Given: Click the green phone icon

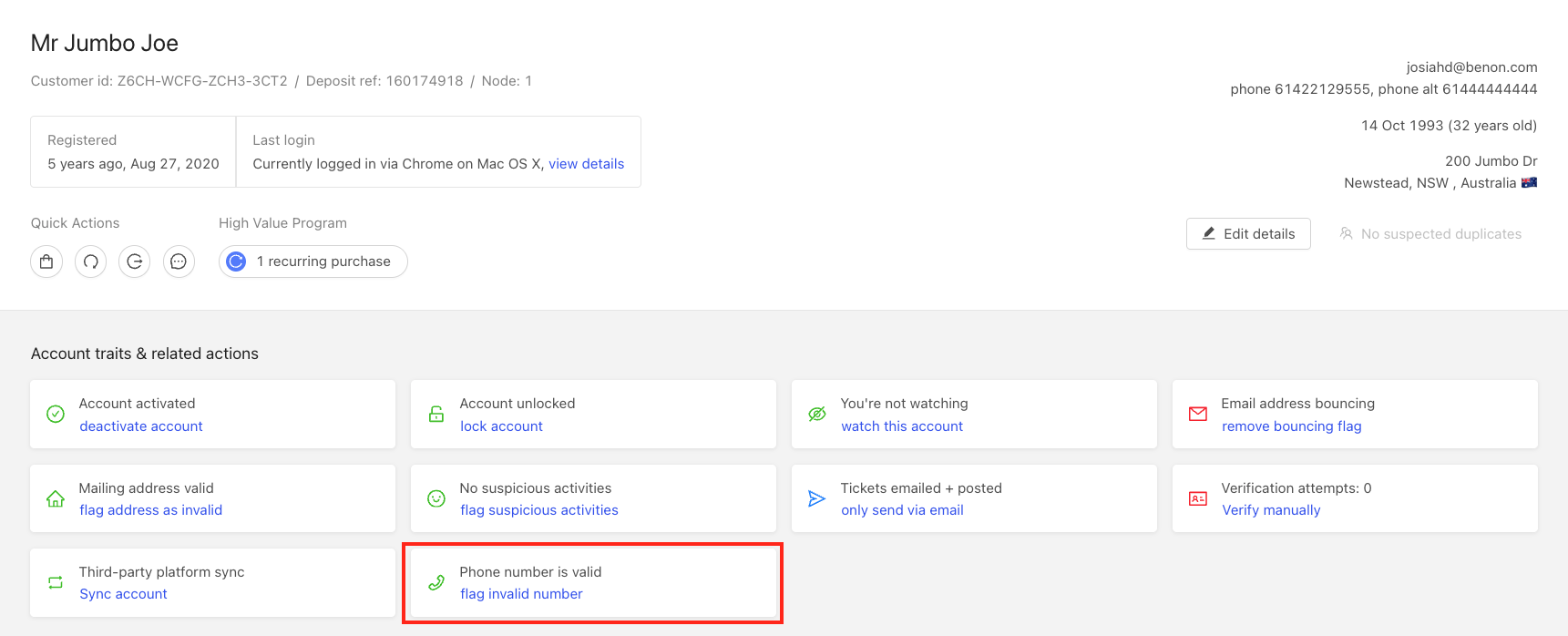Looking at the screenshot, I should (x=436, y=582).
